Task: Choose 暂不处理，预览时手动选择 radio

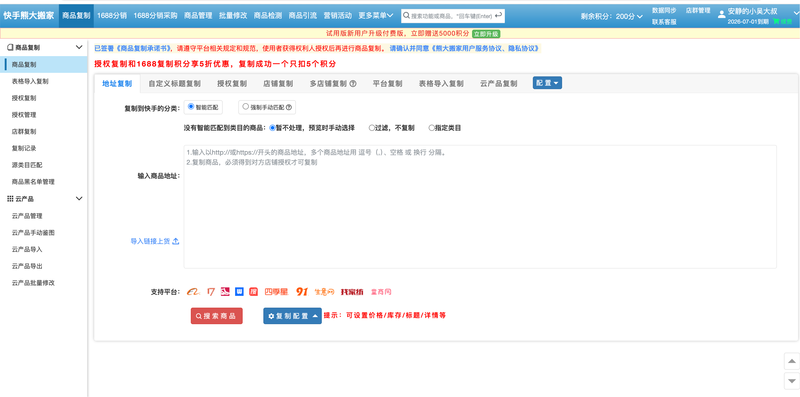Action: coord(272,128)
